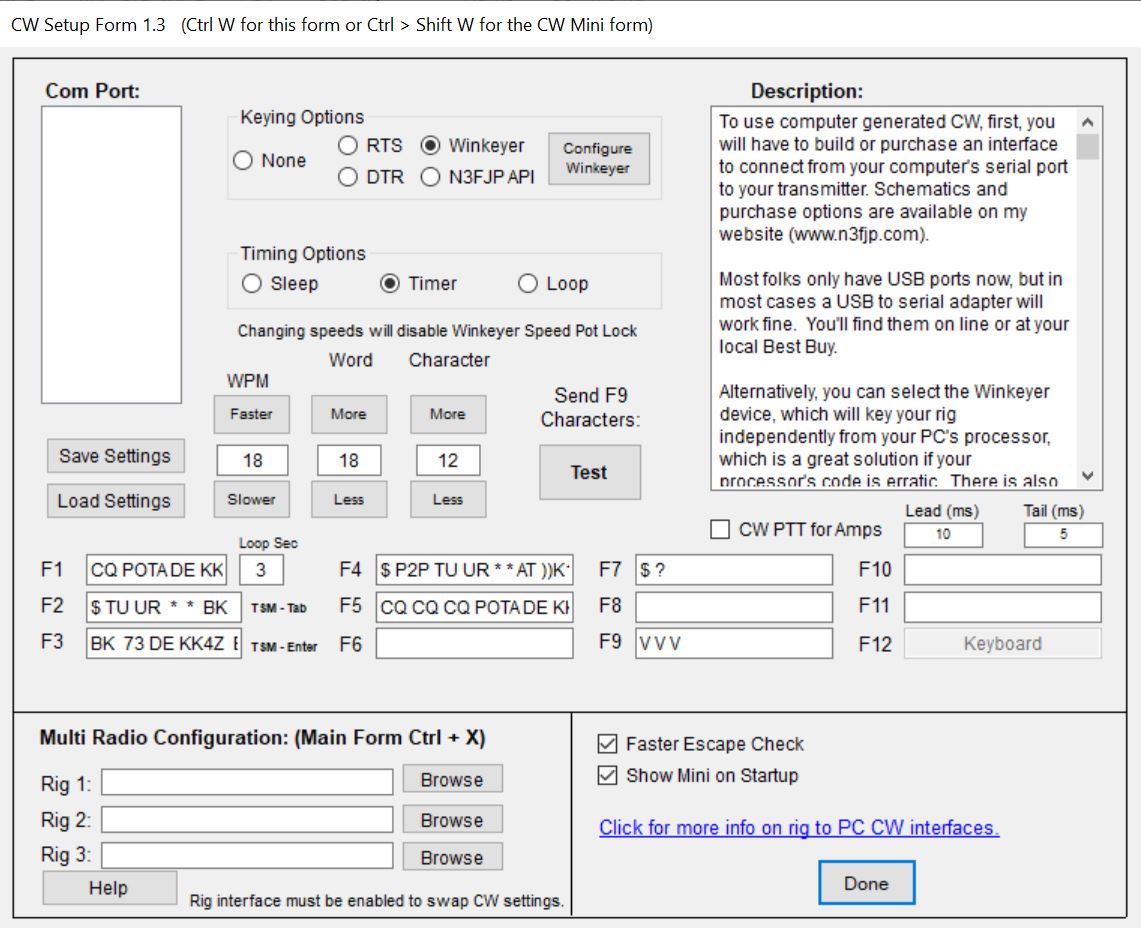Switch keying to N3FJP API
This screenshot has width=1141, height=928.
(x=430, y=175)
